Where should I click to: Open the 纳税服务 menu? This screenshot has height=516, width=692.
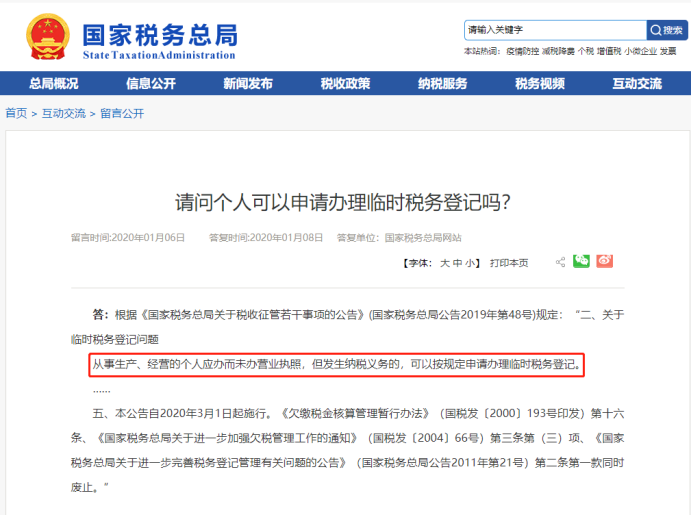[x=443, y=83]
